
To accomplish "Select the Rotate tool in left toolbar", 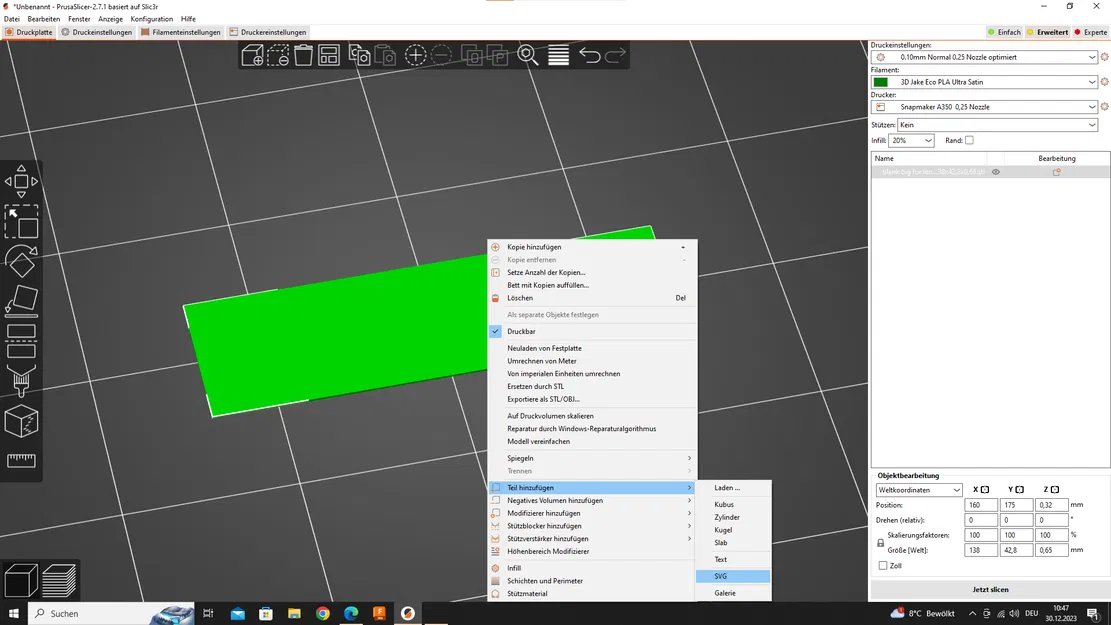I will point(21,262).
